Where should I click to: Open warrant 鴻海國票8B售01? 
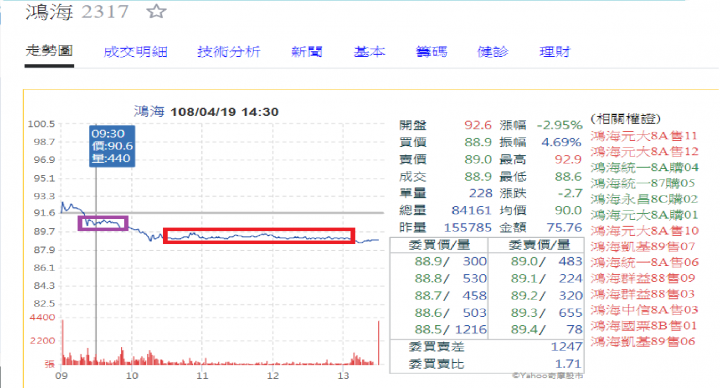pos(643,326)
